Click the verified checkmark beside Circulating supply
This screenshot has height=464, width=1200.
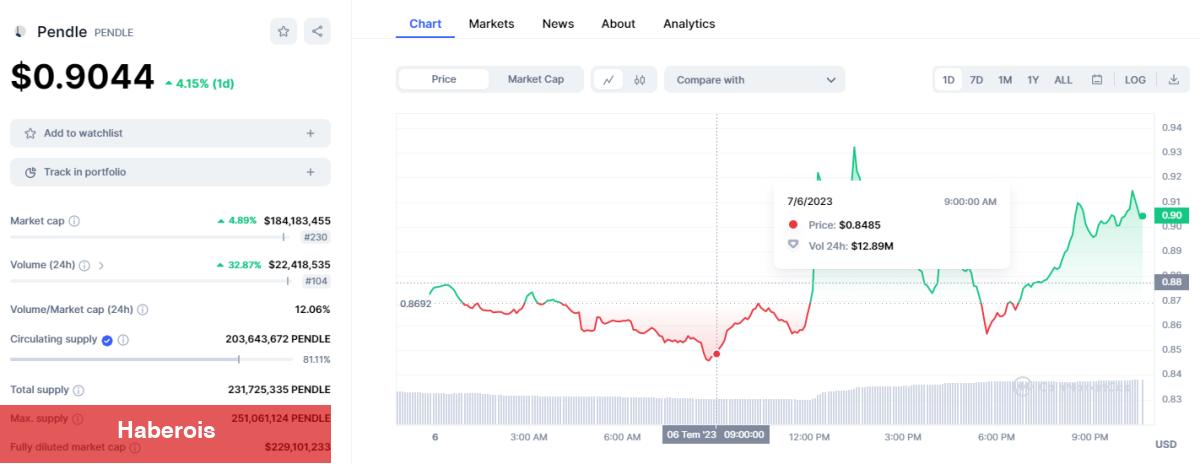pos(107,340)
